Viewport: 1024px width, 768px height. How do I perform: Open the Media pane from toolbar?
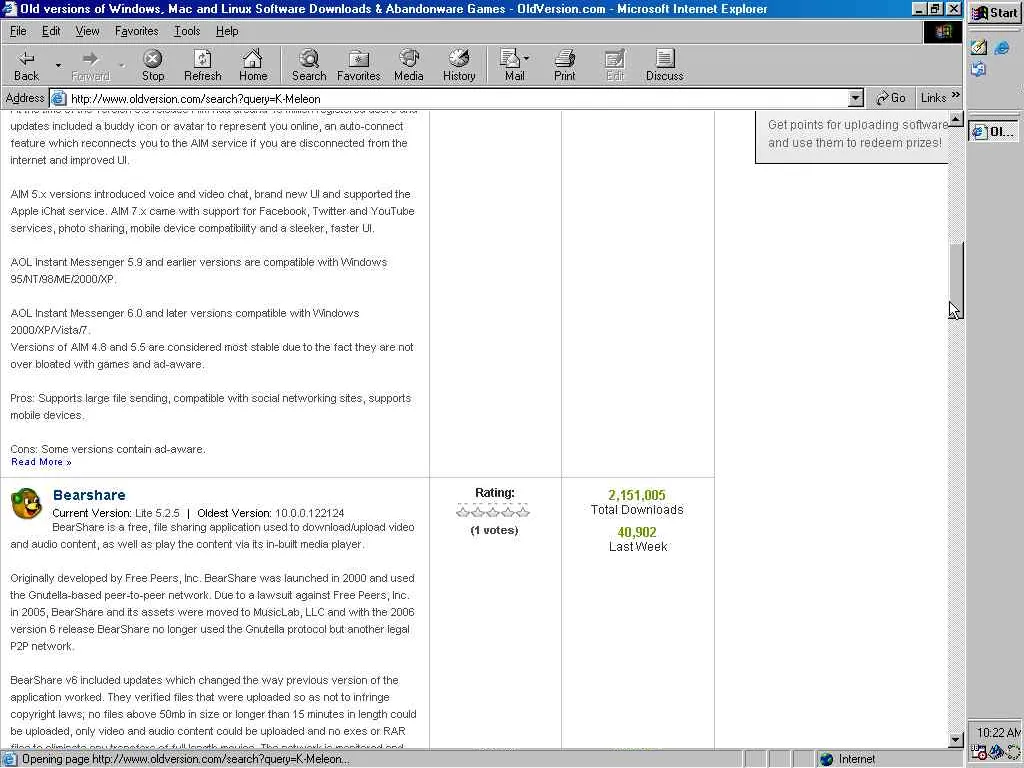pyautogui.click(x=409, y=65)
